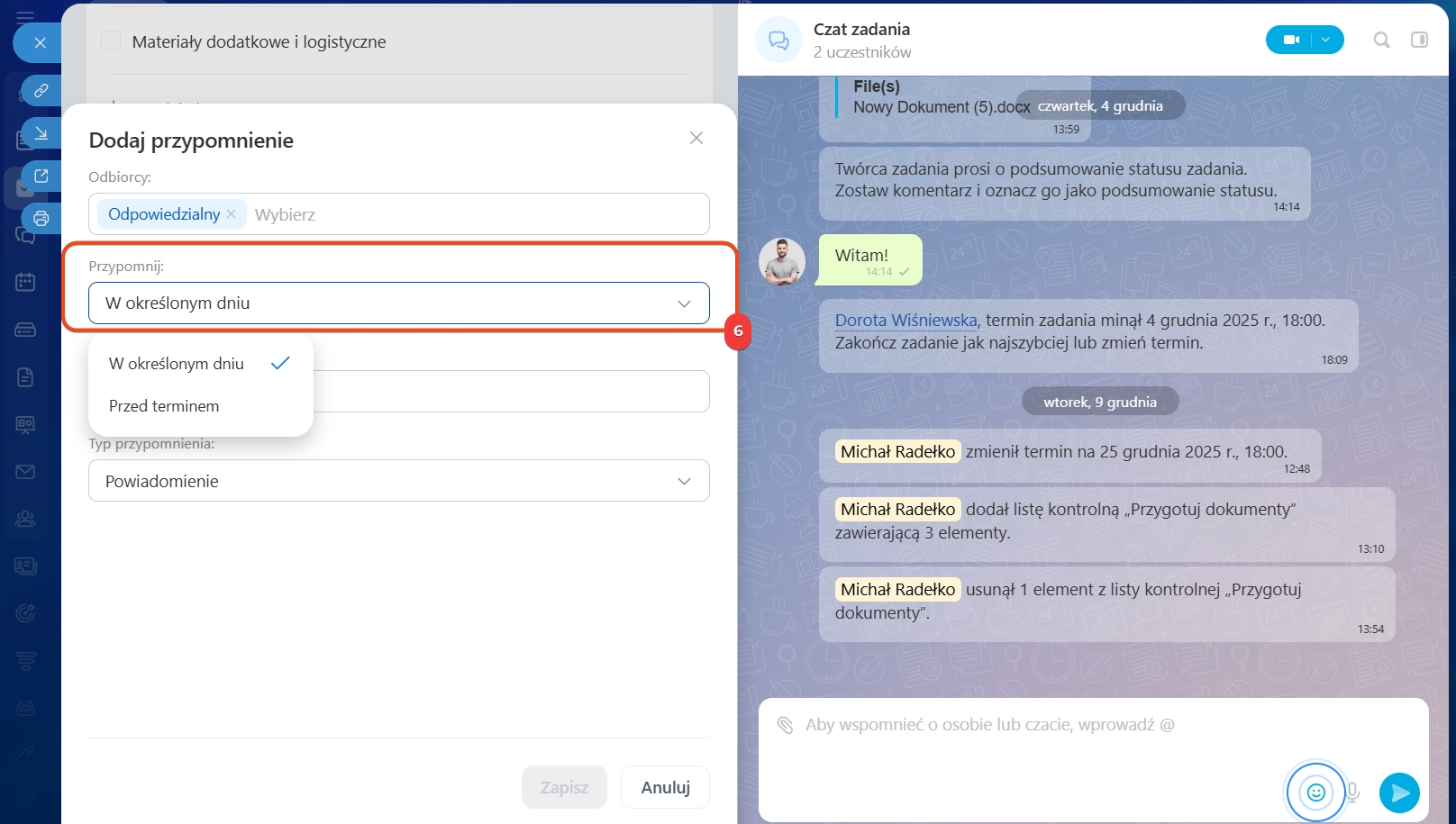Expand the Typ przypomnienia Powiadomienie dropdown
This screenshot has height=824, width=1456.
point(399,481)
